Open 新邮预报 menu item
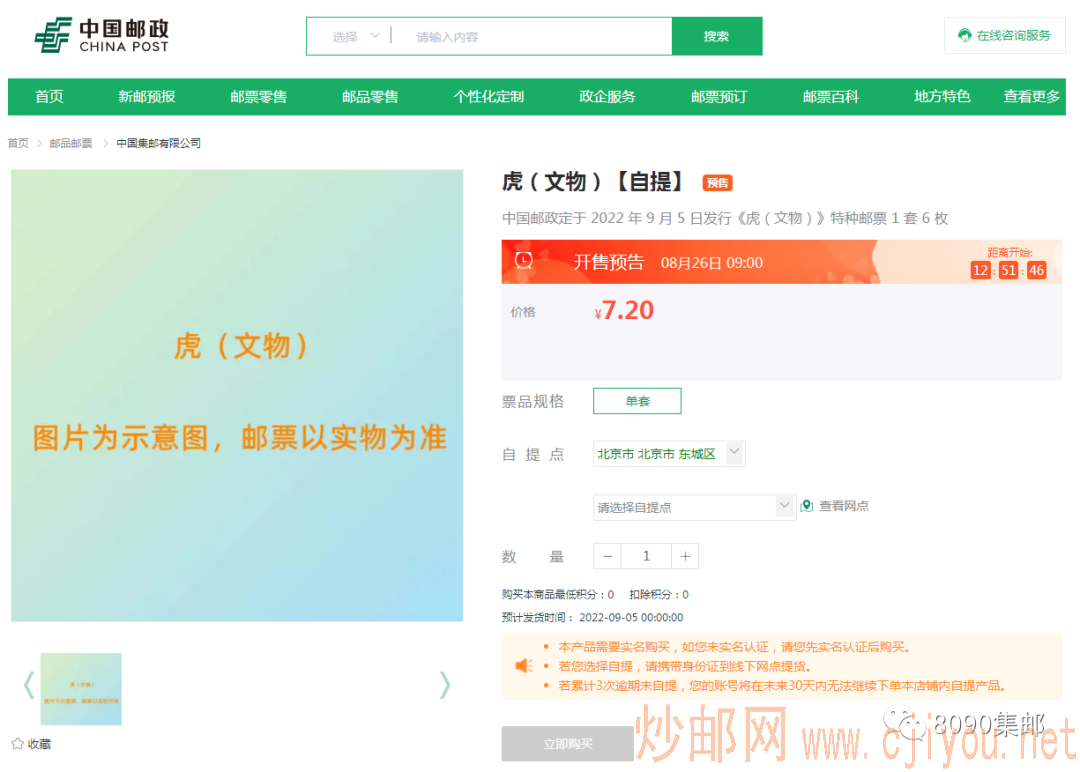Image resolution: width=1080 pixels, height=772 pixels. click(147, 96)
